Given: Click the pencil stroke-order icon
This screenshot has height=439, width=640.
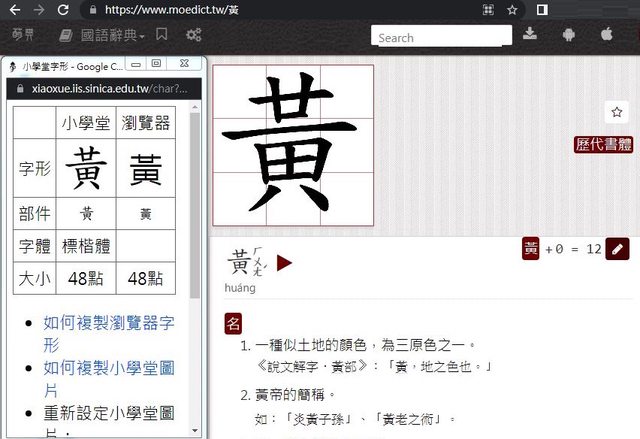Looking at the screenshot, I should [618, 249].
